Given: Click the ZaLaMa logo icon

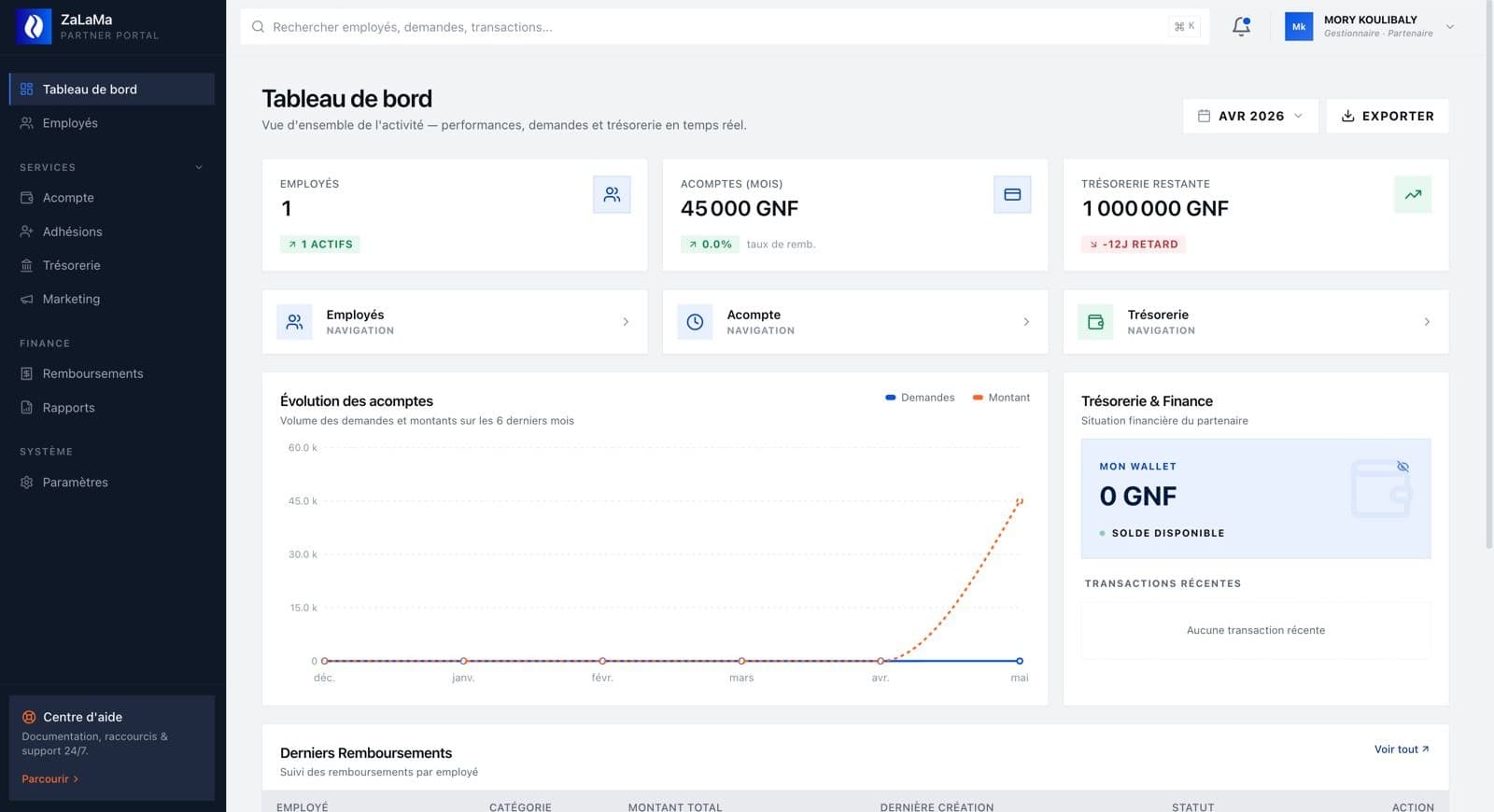Looking at the screenshot, I should click(x=34, y=27).
